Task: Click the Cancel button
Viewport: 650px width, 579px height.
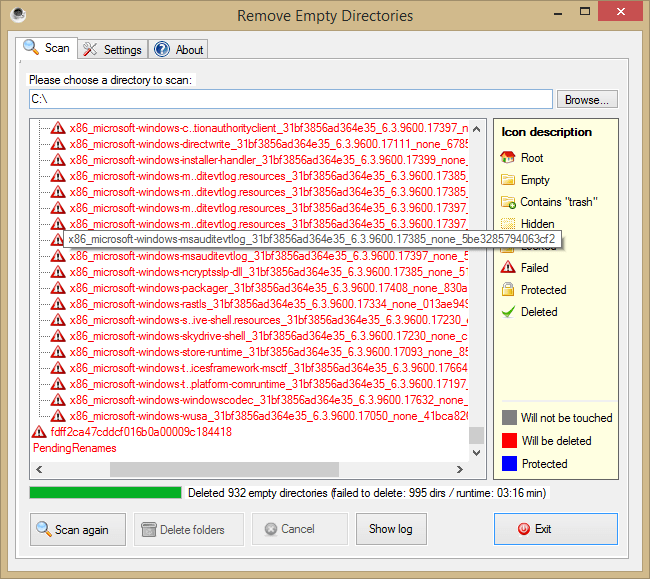Action: [300, 529]
